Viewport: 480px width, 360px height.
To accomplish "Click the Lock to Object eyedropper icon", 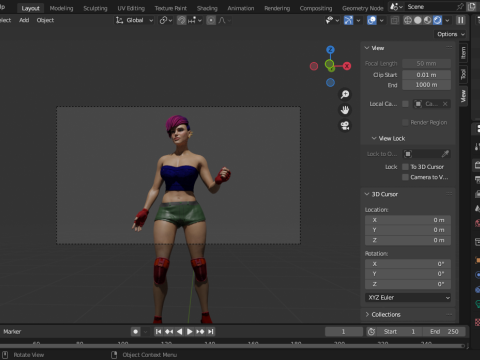I will coord(445,154).
